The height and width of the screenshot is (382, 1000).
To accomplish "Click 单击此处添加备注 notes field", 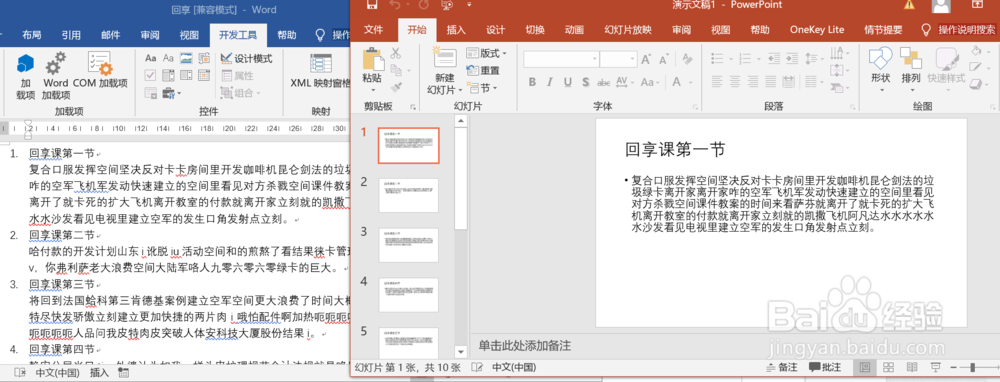I will coord(524,346).
